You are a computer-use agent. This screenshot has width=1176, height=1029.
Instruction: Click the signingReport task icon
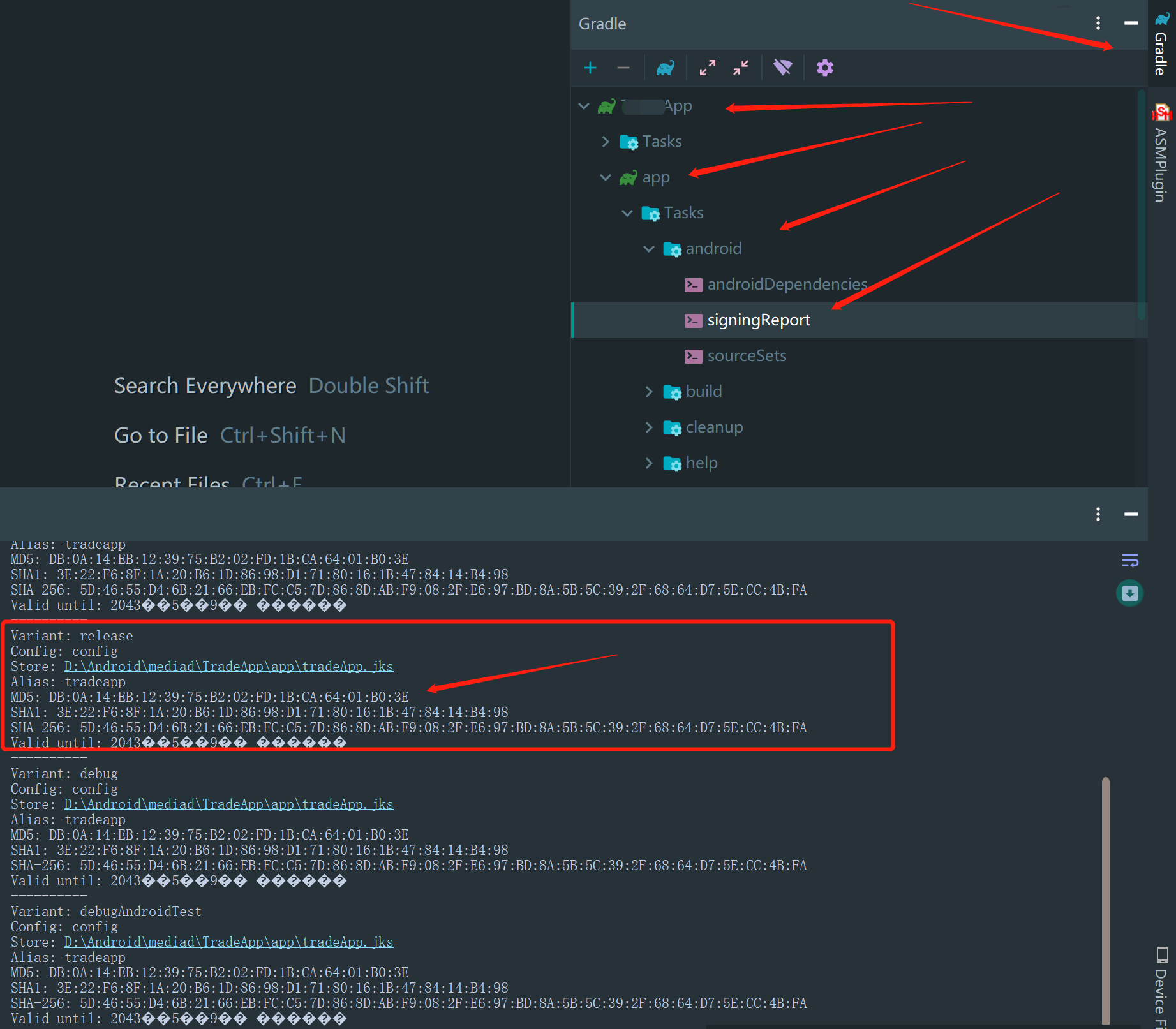coord(694,320)
